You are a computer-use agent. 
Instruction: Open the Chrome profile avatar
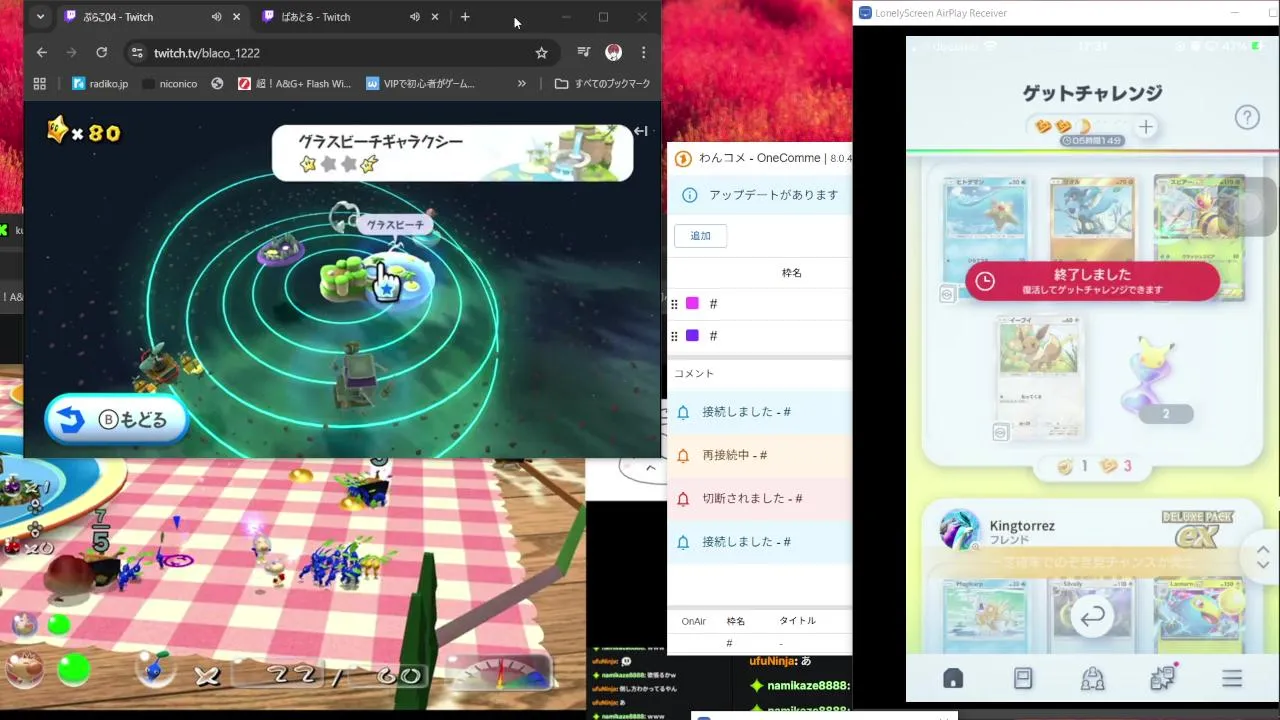pyautogui.click(x=613, y=53)
